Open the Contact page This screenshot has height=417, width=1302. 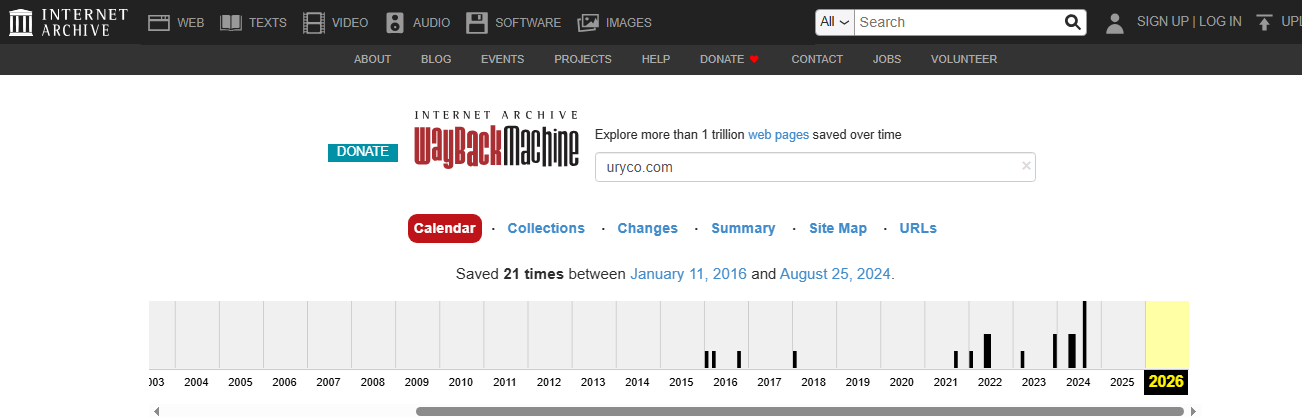817,59
